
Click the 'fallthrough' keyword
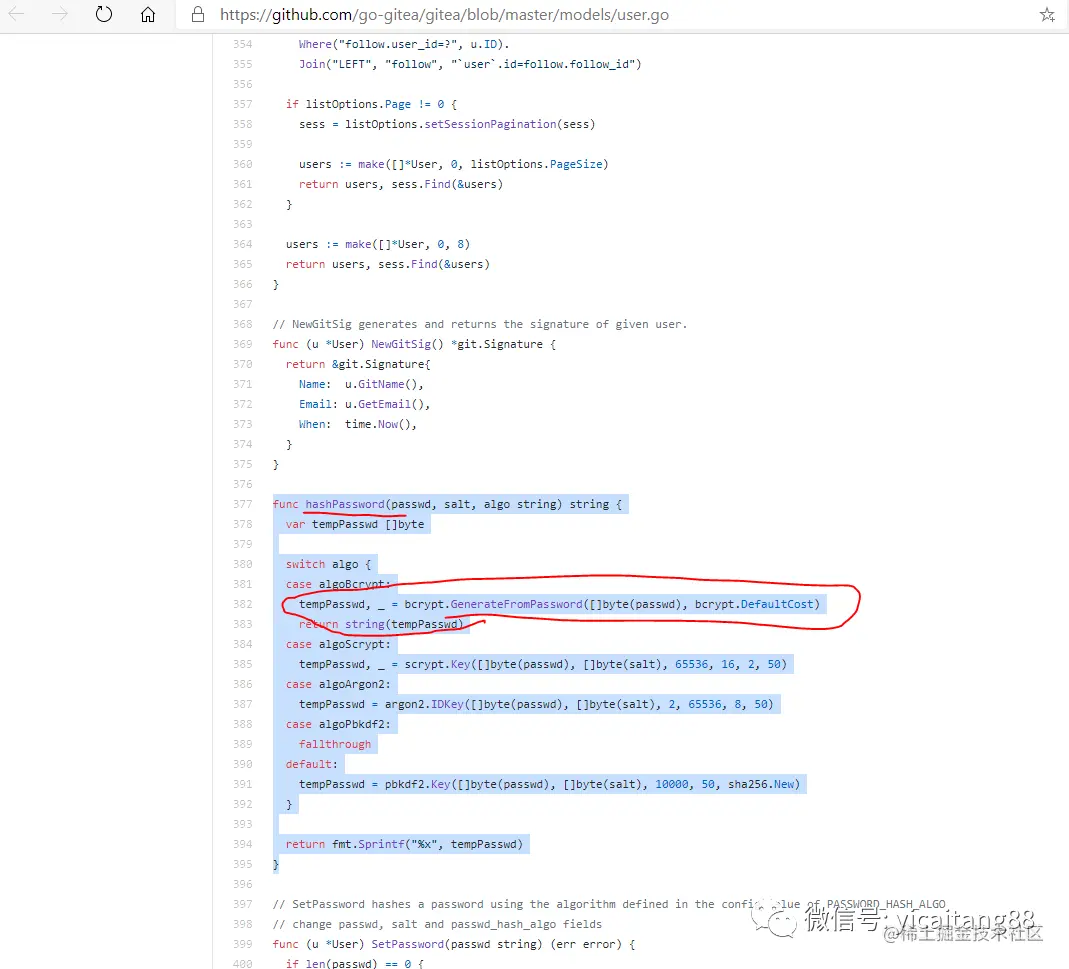[335, 745]
